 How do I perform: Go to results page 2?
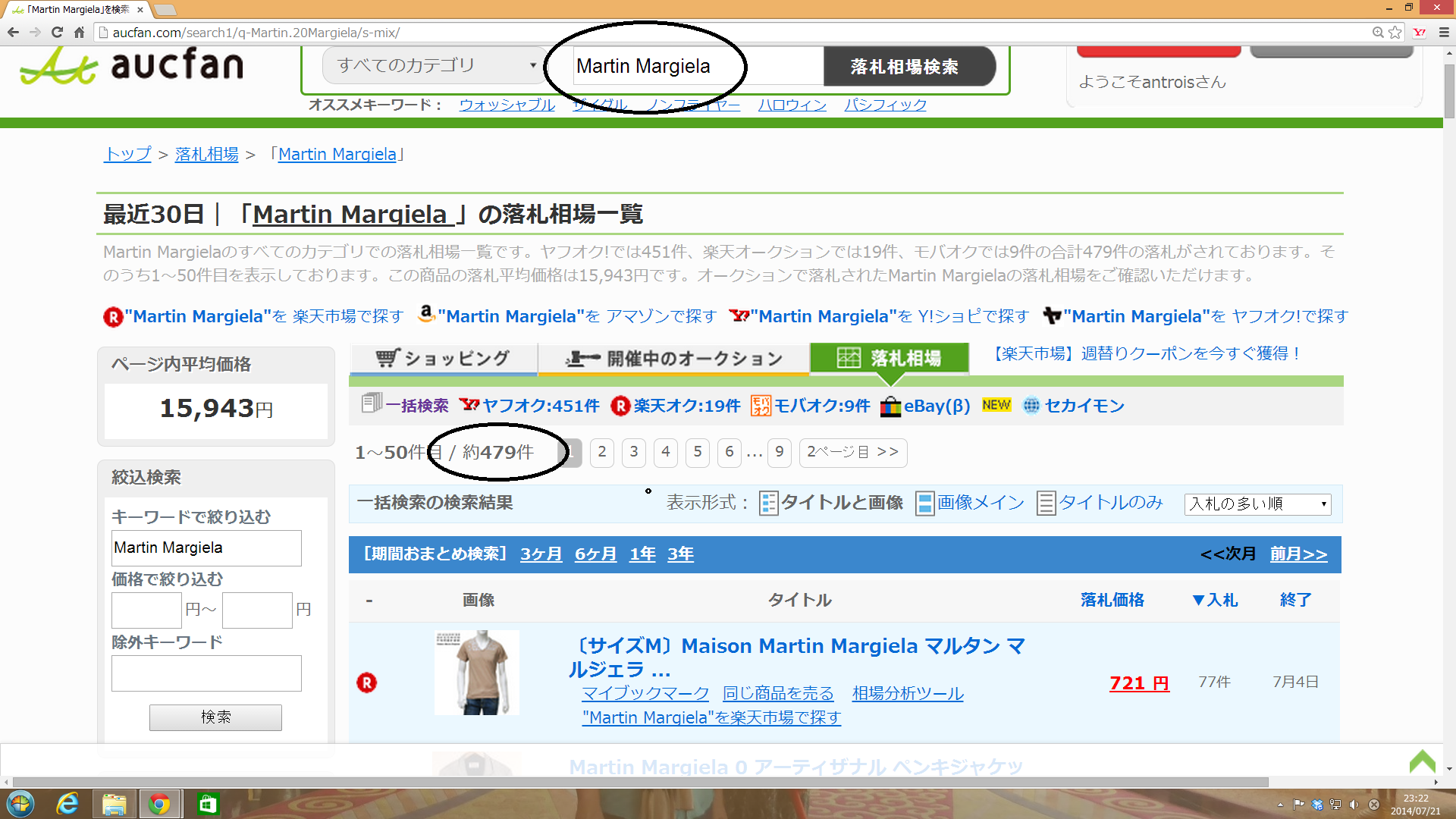(x=602, y=453)
